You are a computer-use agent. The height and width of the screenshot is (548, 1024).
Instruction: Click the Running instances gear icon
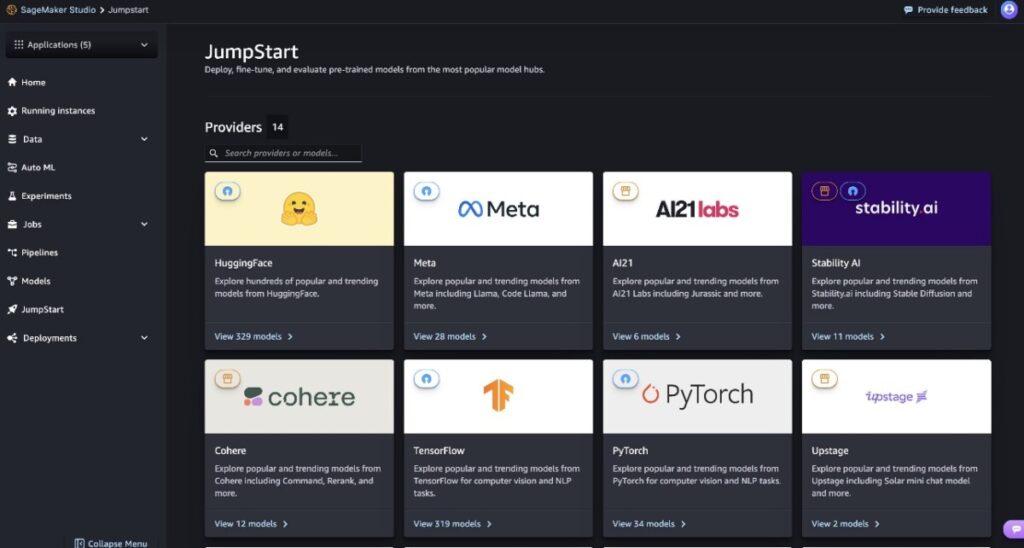[x=12, y=111]
